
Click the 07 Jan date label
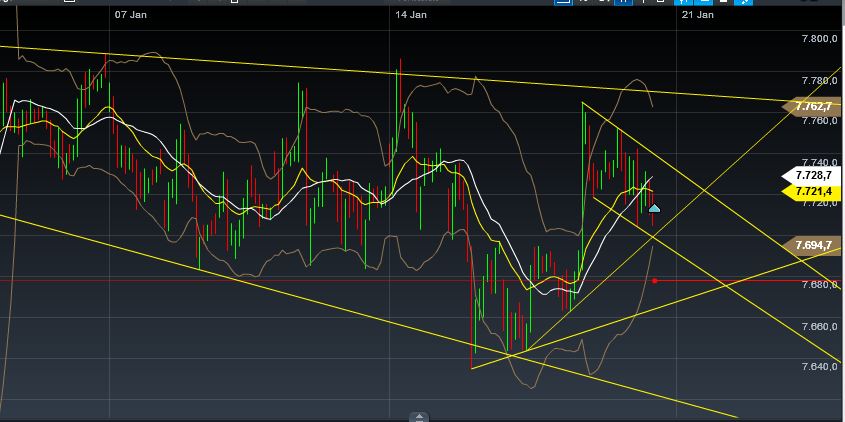(131, 15)
